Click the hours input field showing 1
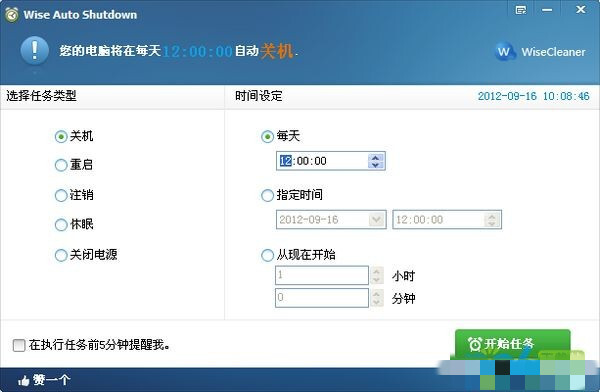The width and height of the screenshot is (600, 392). (x=322, y=275)
